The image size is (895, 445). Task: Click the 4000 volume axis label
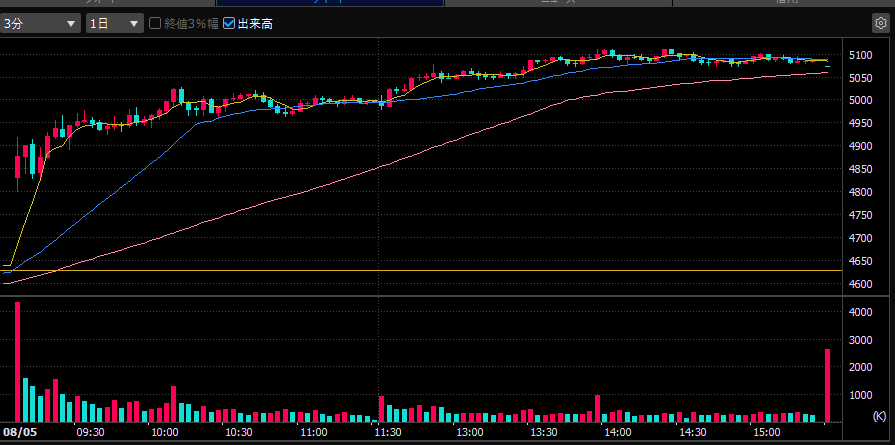(860, 312)
